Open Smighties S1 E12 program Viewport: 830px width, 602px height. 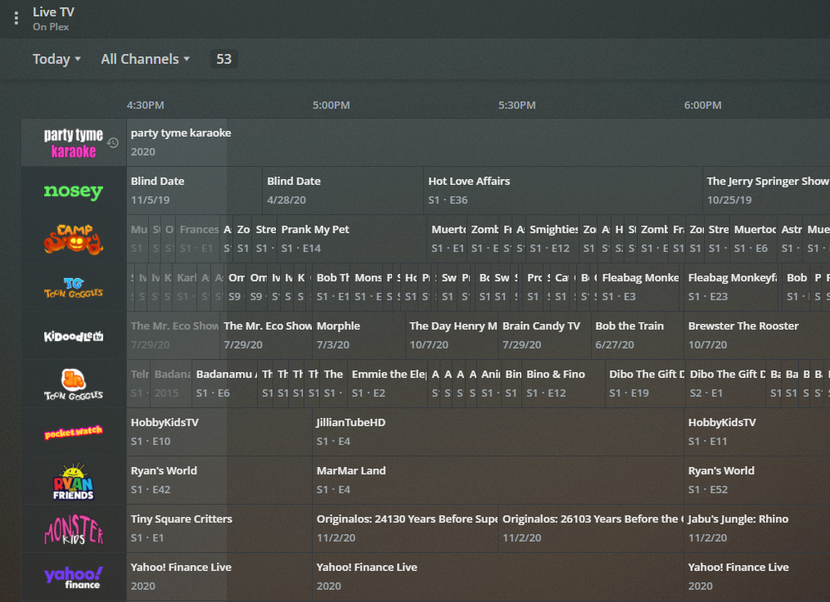coord(553,239)
